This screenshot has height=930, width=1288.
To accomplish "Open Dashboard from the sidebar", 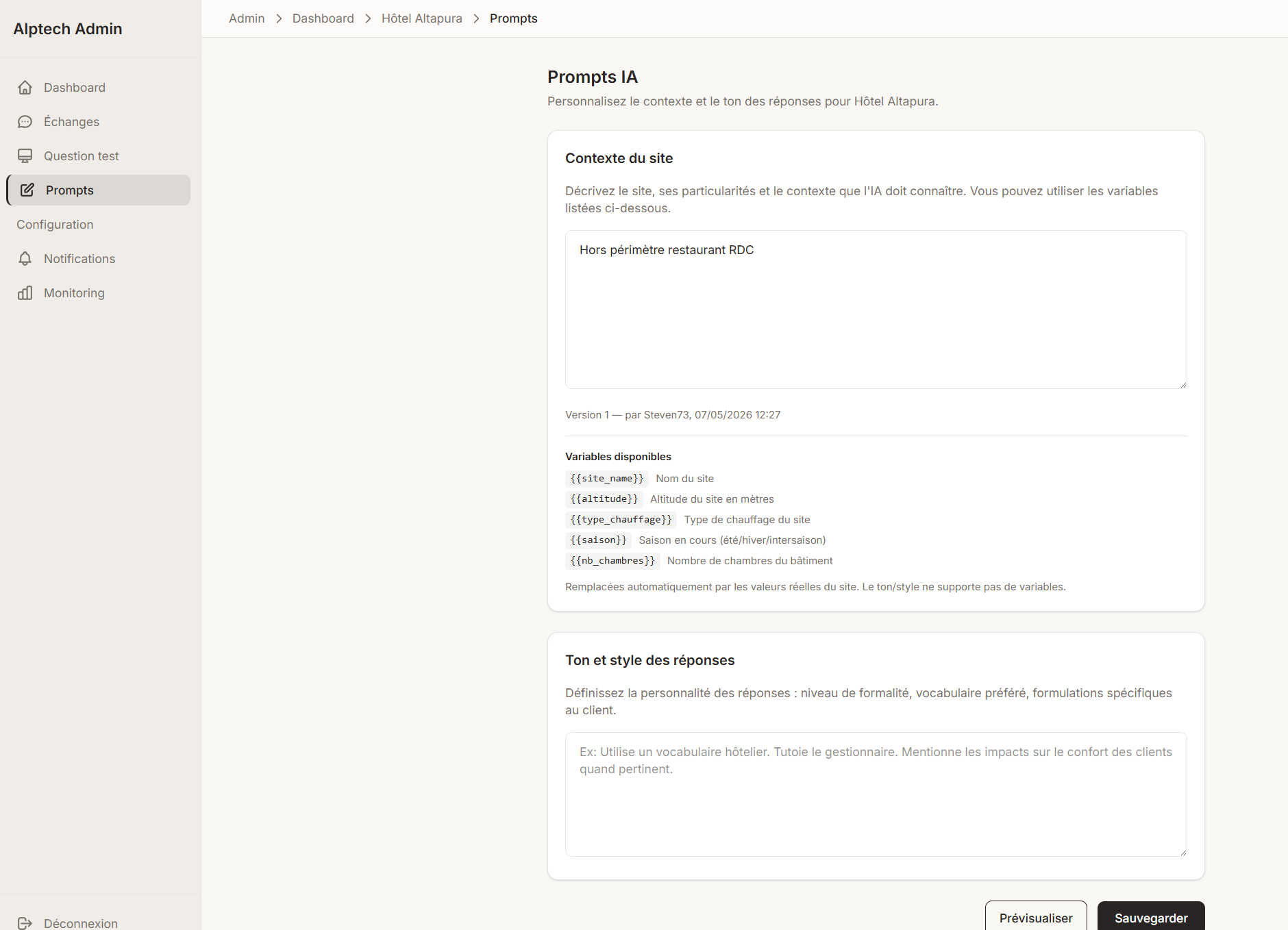I will (x=99, y=88).
